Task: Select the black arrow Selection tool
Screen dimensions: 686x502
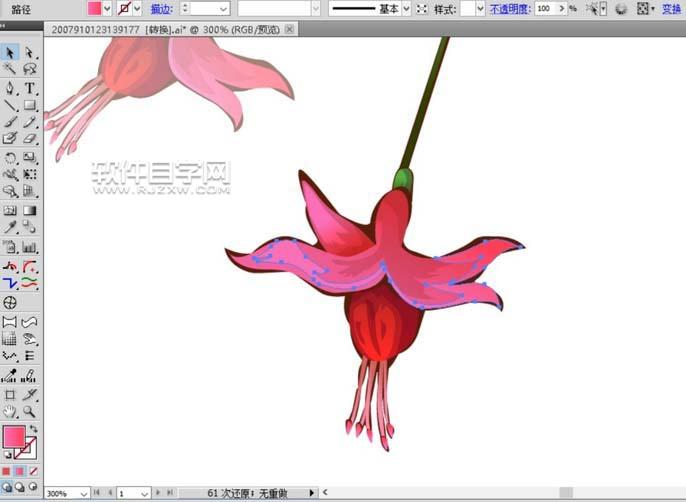Action: coord(10,52)
